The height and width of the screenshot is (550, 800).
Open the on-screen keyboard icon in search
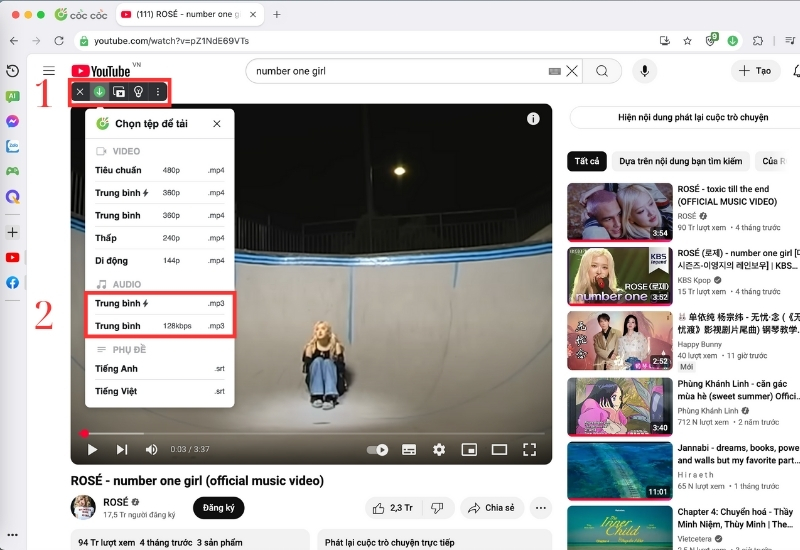point(555,71)
